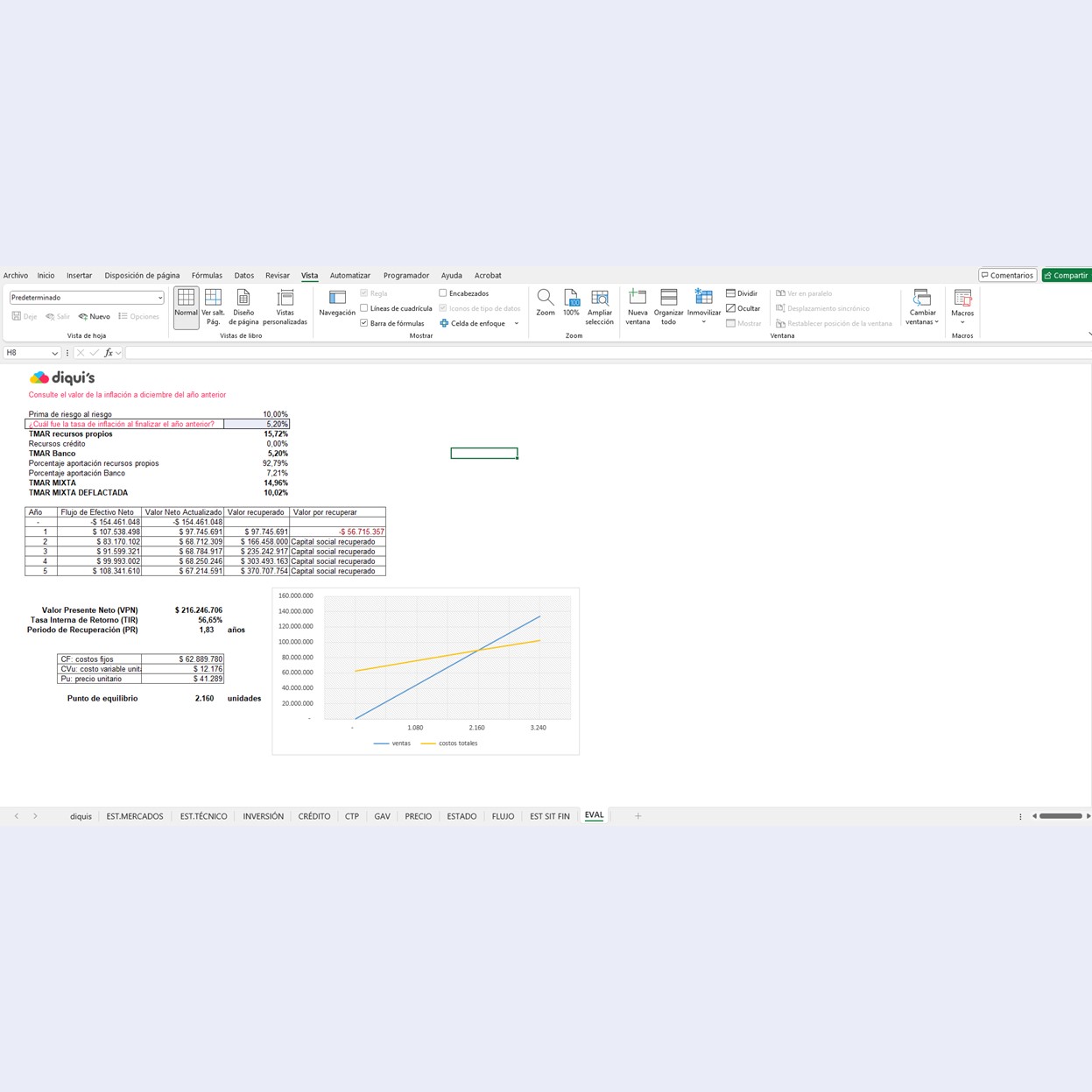The image size is (1092, 1092).
Task: Uncheck Barra de fórmulas
Action: pyautogui.click(x=364, y=323)
